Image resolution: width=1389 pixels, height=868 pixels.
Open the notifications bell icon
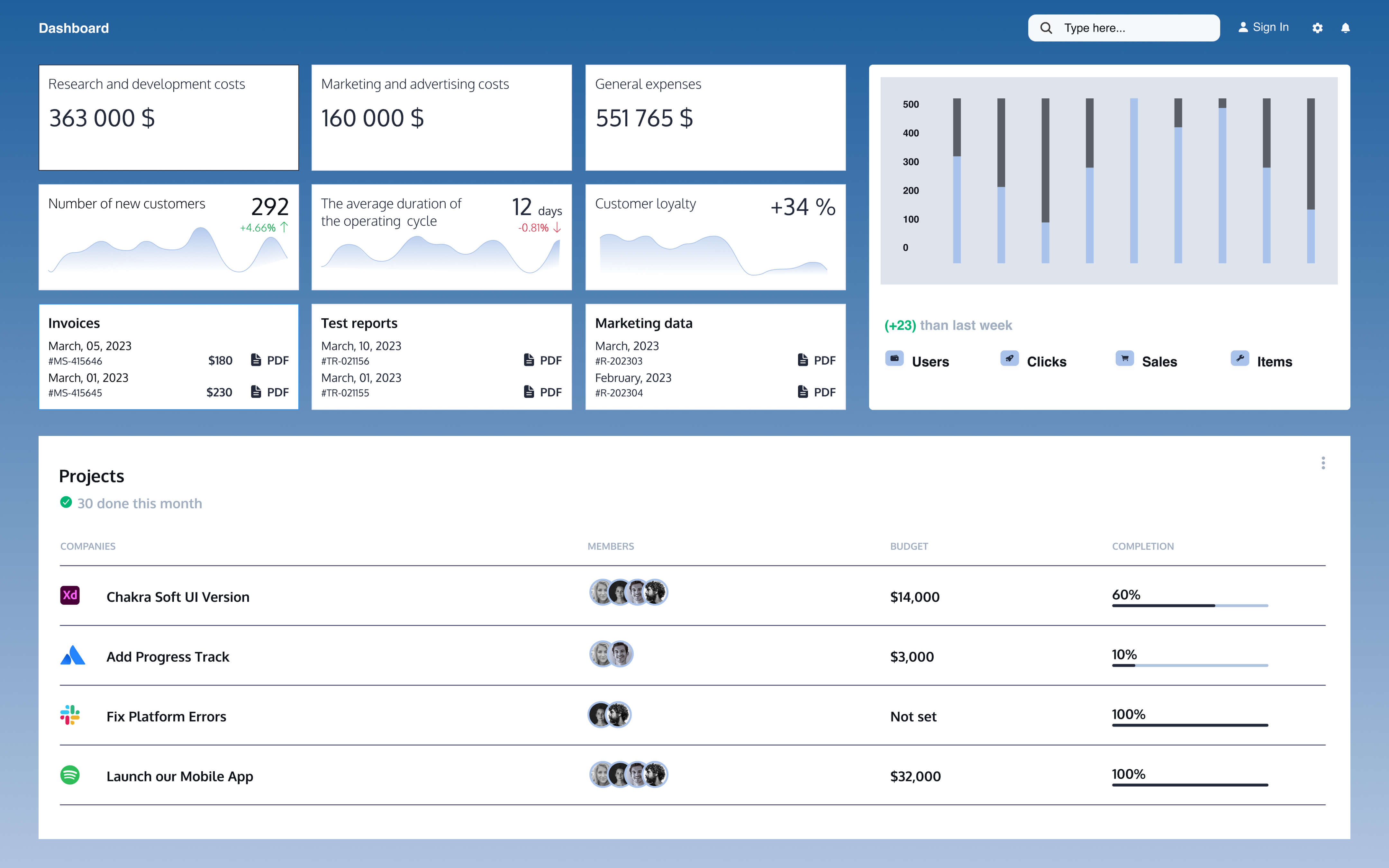(1345, 28)
